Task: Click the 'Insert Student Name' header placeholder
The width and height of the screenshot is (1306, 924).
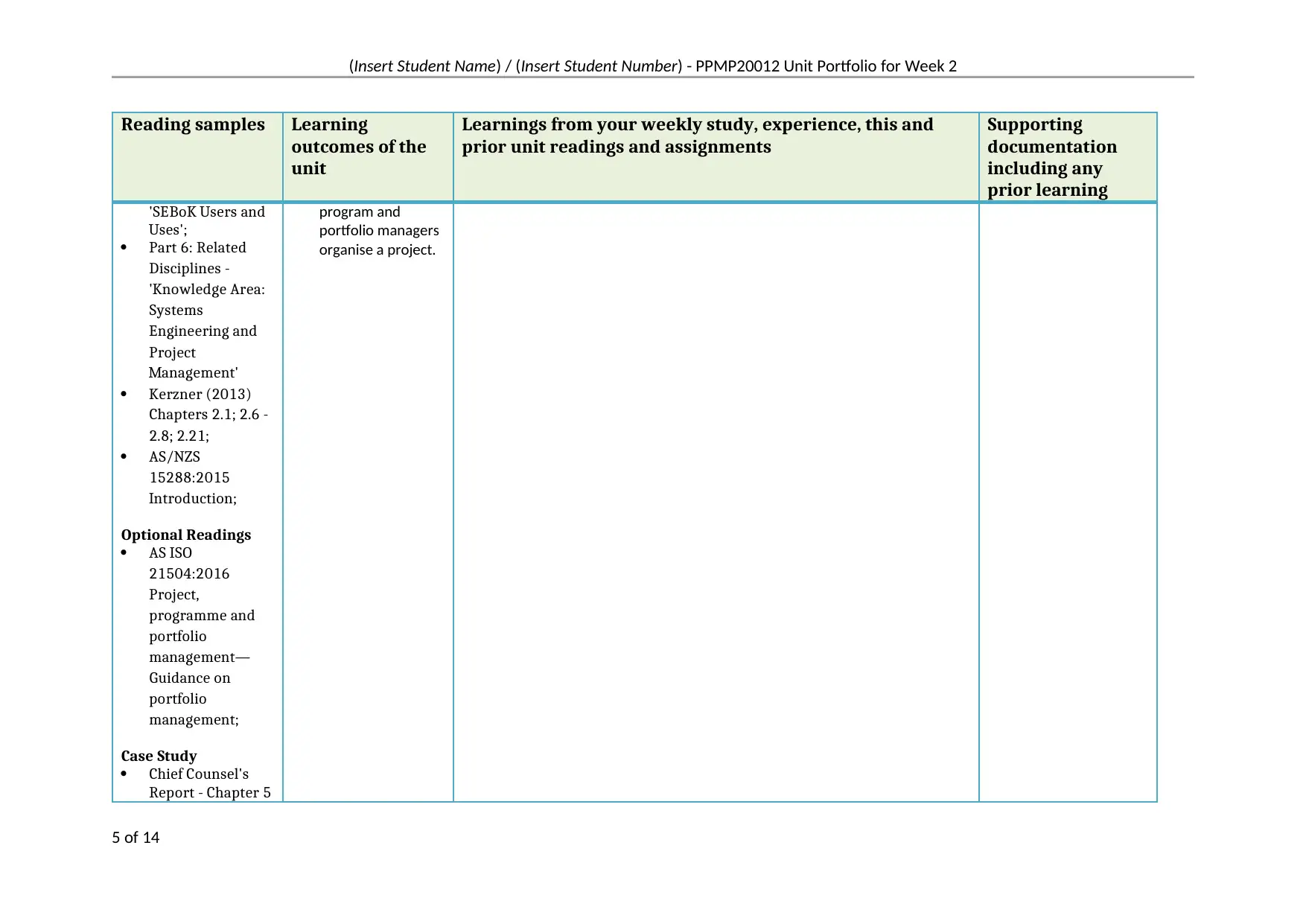Action: [x=425, y=66]
